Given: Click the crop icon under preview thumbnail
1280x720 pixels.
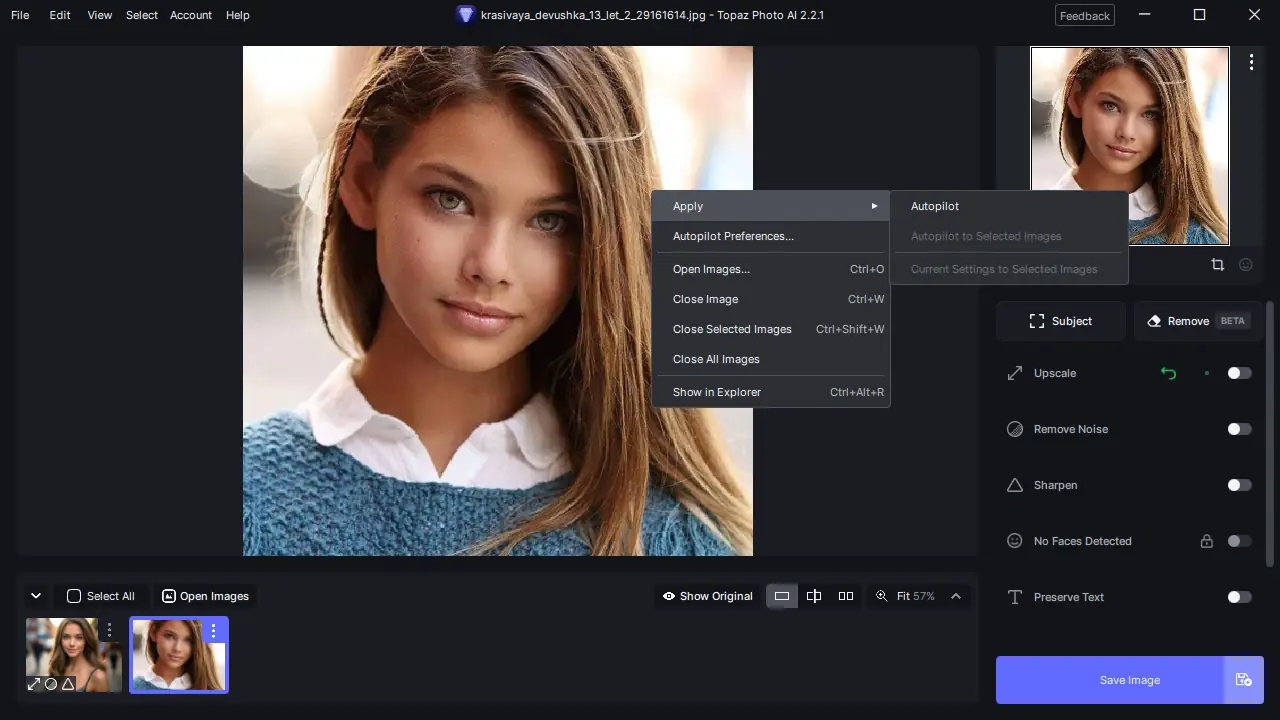Looking at the screenshot, I should click(1217, 265).
